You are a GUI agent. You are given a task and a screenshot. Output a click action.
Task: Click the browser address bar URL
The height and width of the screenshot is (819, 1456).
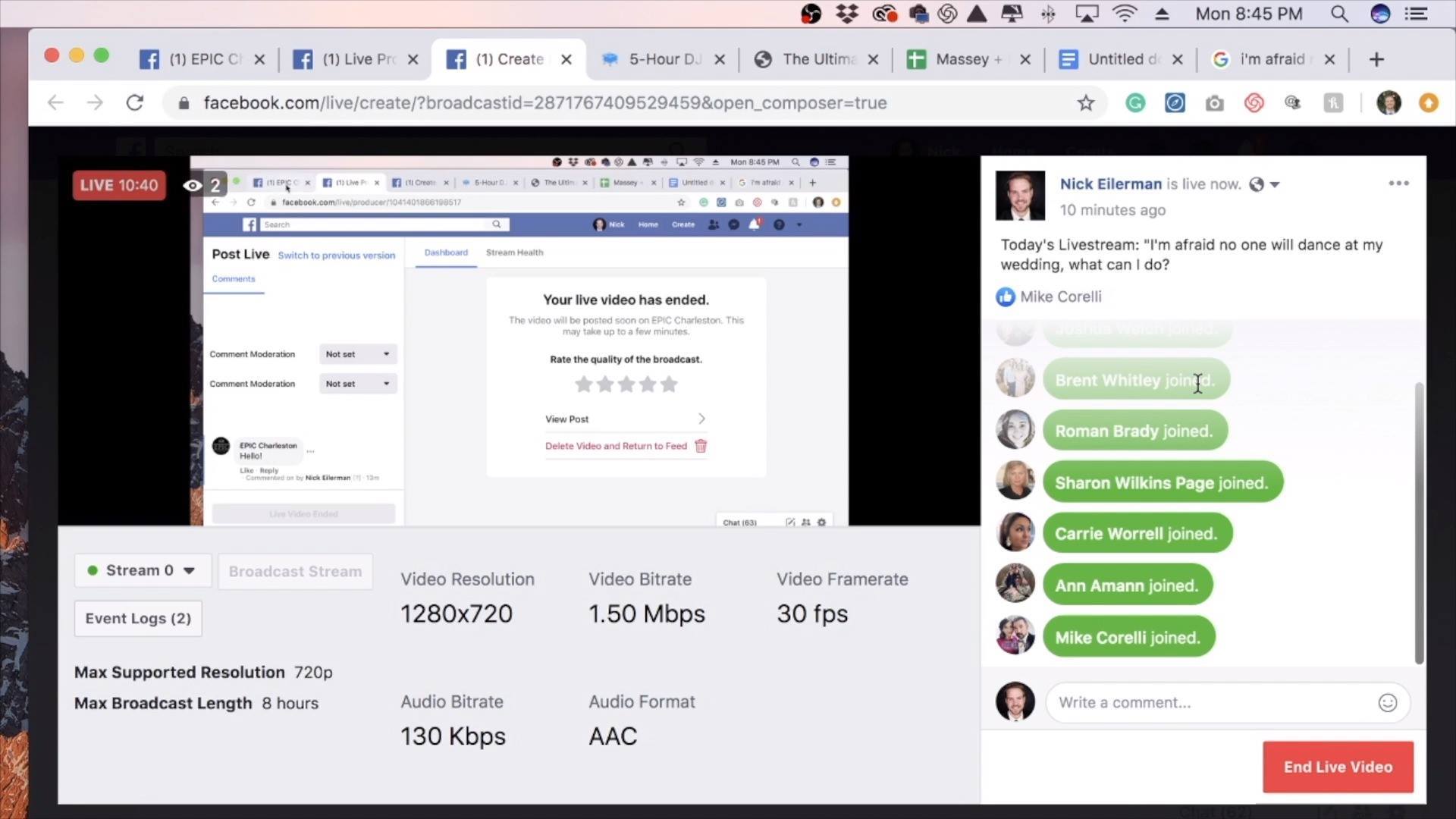pos(544,102)
